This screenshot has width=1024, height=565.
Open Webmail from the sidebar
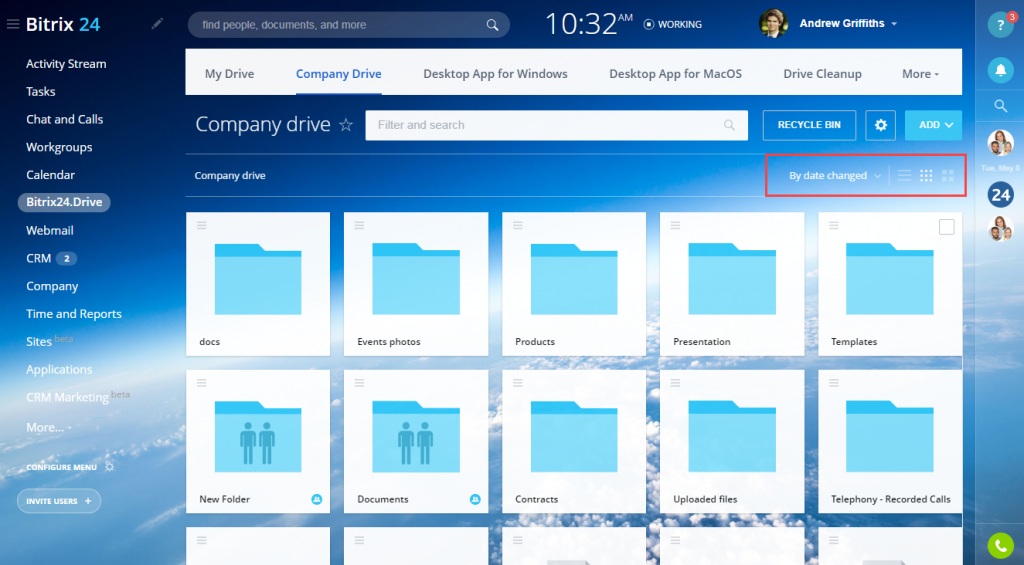pos(50,230)
